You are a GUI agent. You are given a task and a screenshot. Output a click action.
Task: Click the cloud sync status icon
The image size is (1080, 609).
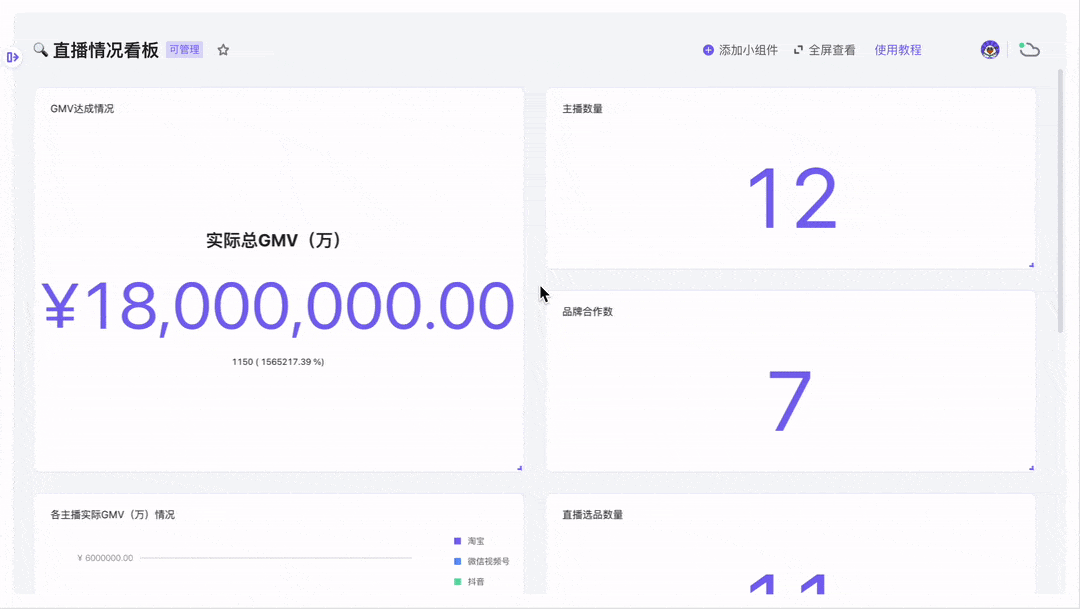coord(1029,50)
